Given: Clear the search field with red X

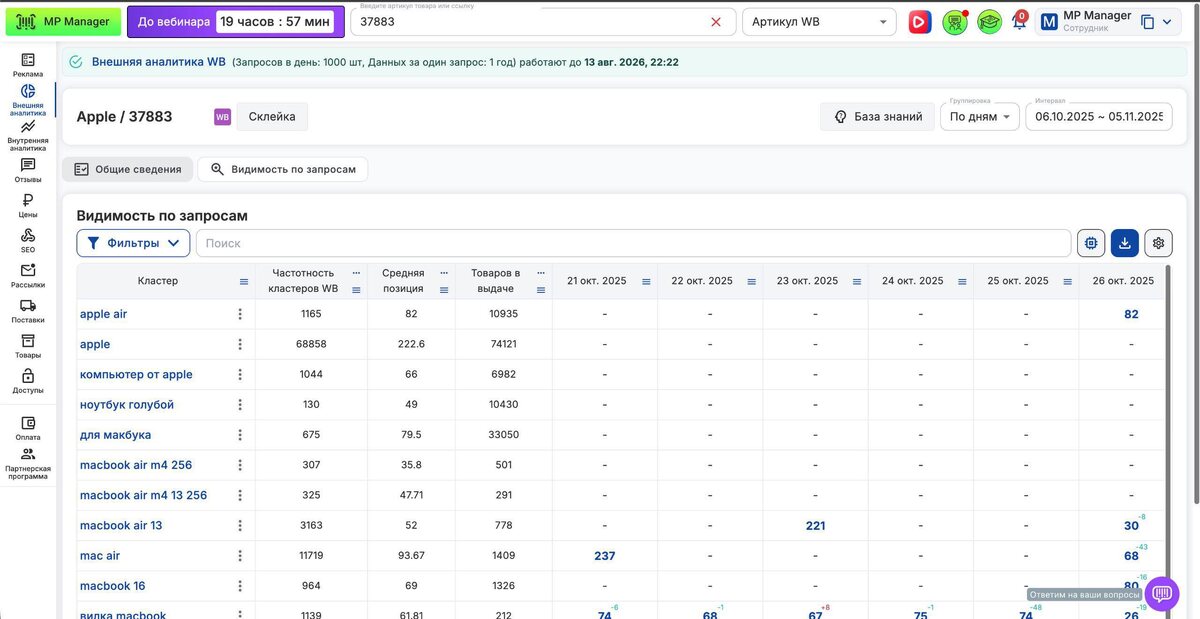Looking at the screenshot, I should tap(716, 22).
